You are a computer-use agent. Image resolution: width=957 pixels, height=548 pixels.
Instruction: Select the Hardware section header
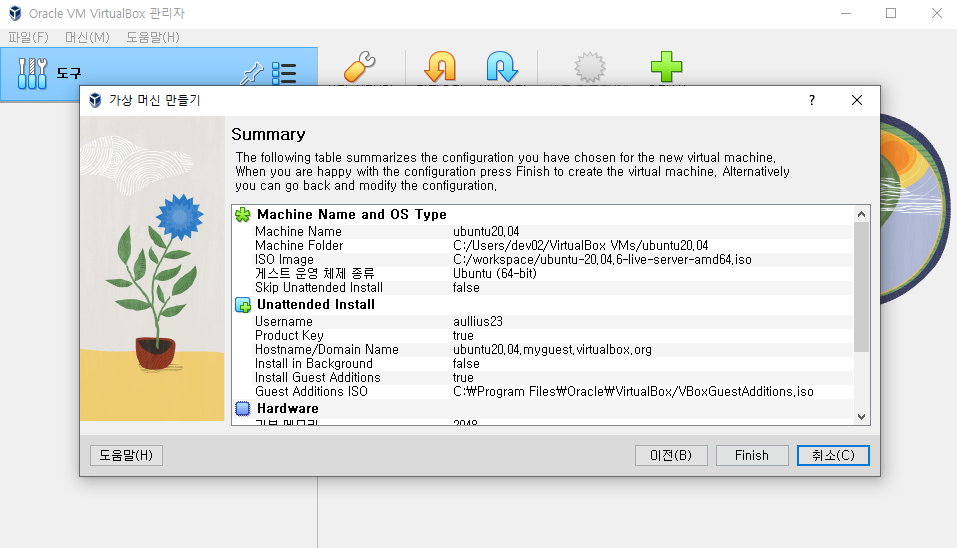click(x=287, y=408)
